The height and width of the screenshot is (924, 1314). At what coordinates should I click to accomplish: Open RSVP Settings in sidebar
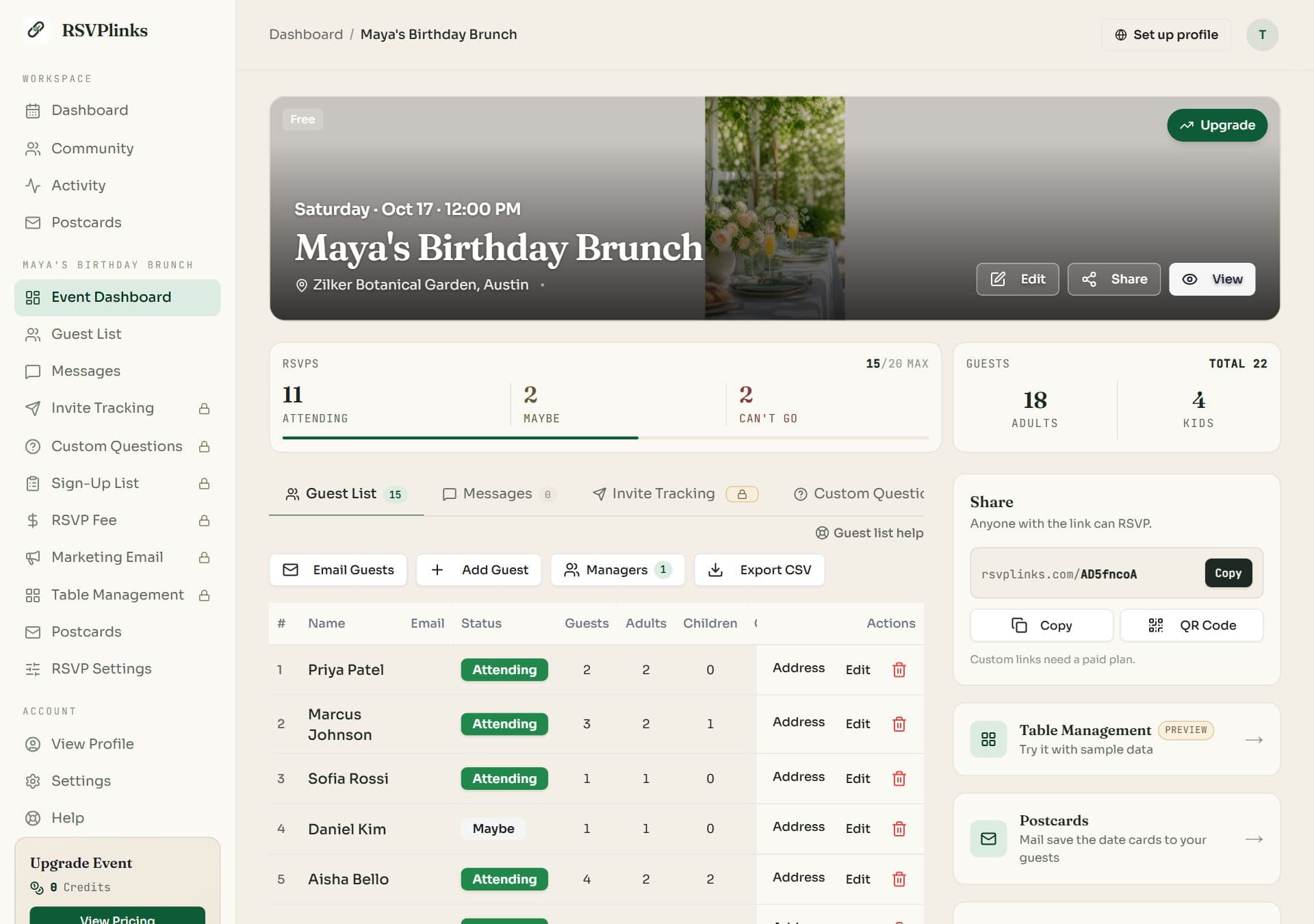pyautogui.click(x=117, y=669)
